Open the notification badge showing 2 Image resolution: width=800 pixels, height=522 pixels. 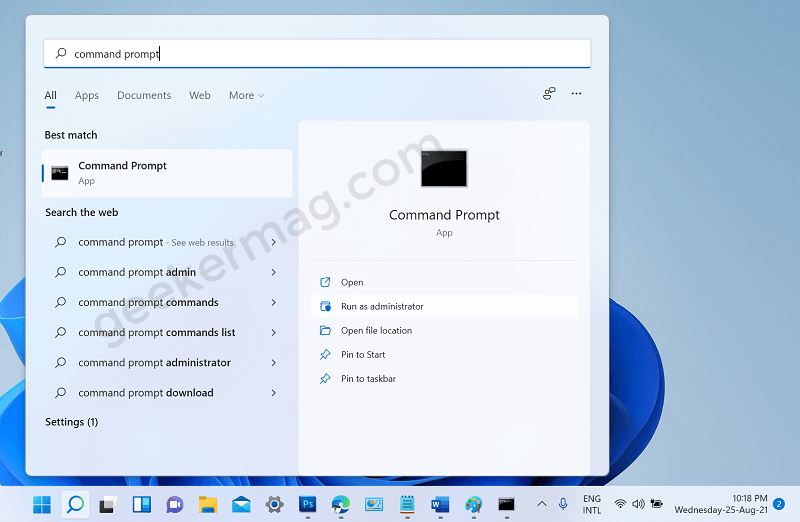coord(779,504)
